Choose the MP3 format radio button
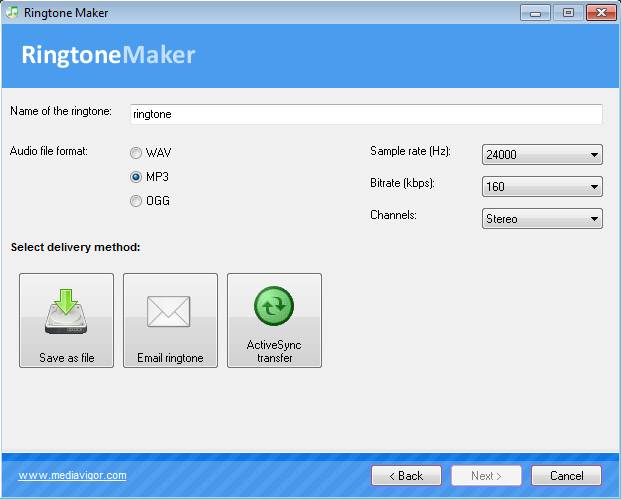Image resolution: width=621 pixels, height=499 pixels. (x=136, y=177)
